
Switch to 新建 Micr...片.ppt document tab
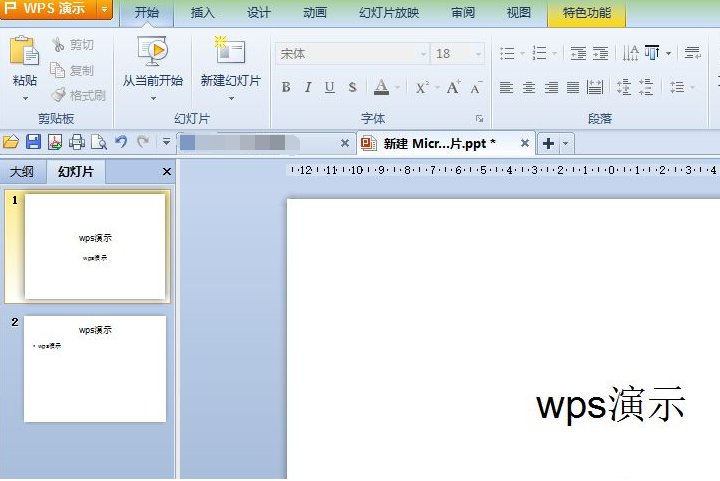tap(439, 144)
